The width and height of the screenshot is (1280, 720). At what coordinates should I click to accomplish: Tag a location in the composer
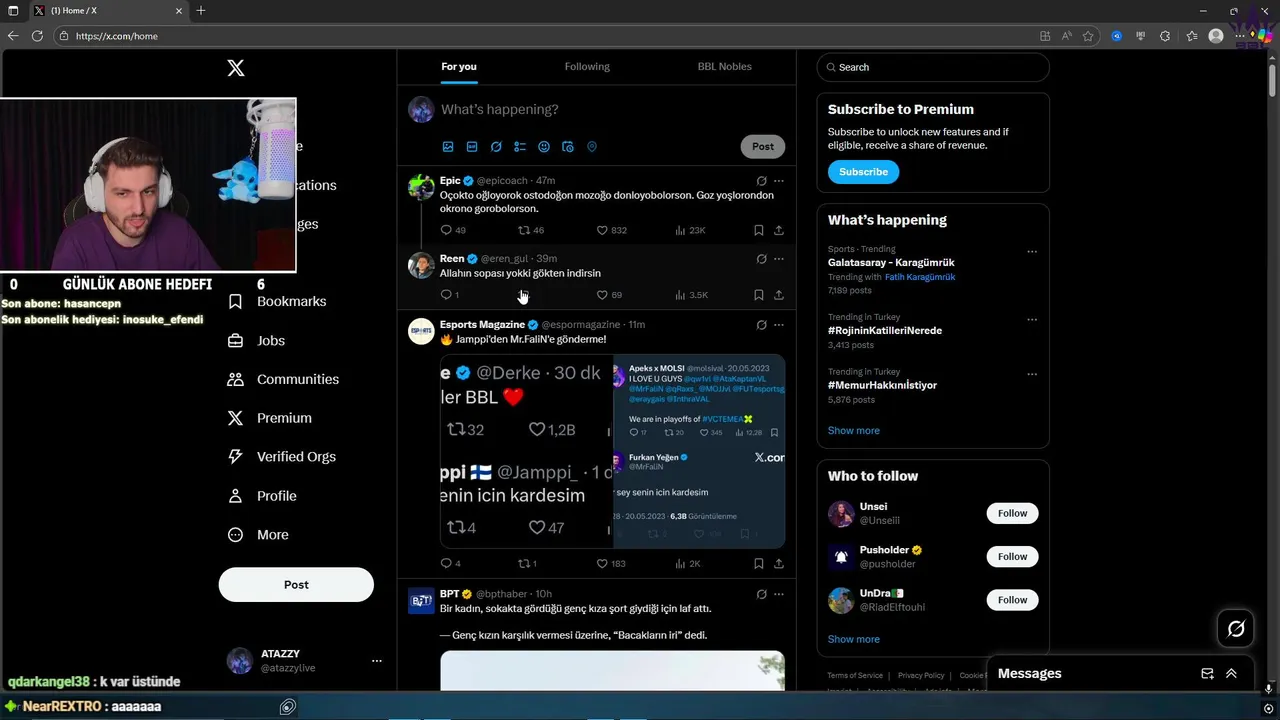pyautogui.click(x=592, y=147)
